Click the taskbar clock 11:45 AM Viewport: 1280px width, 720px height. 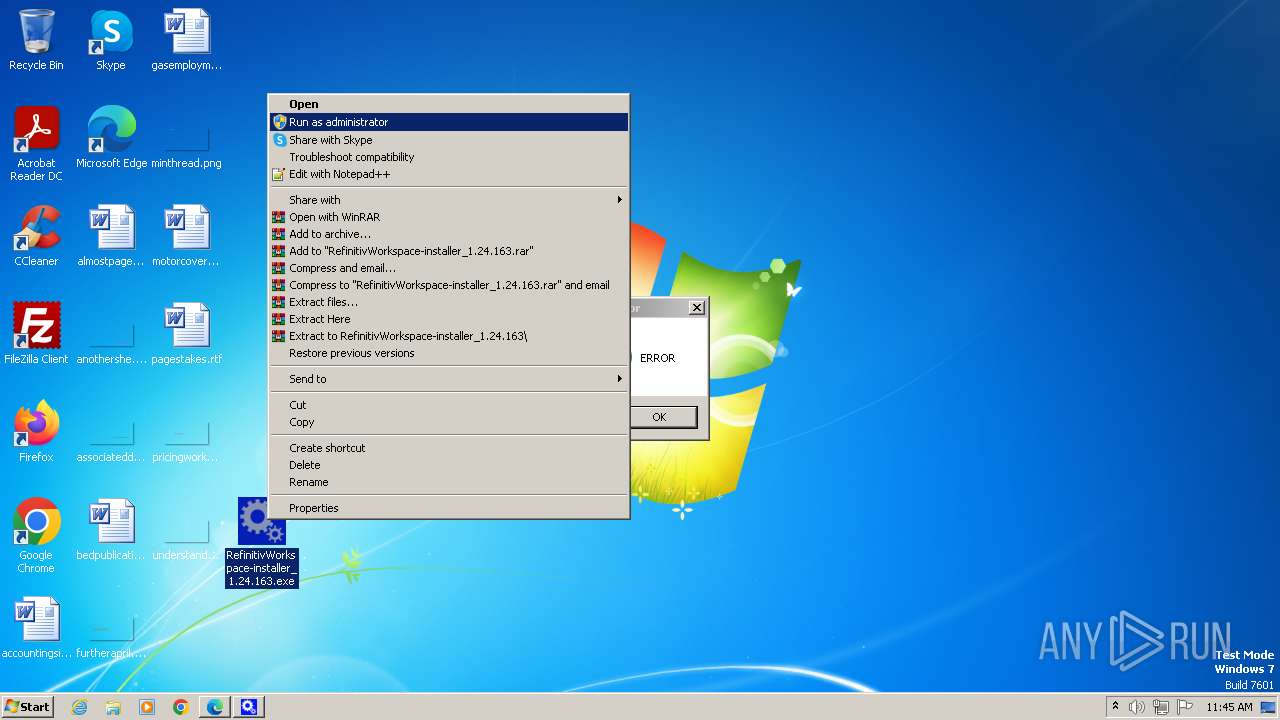1229,707
